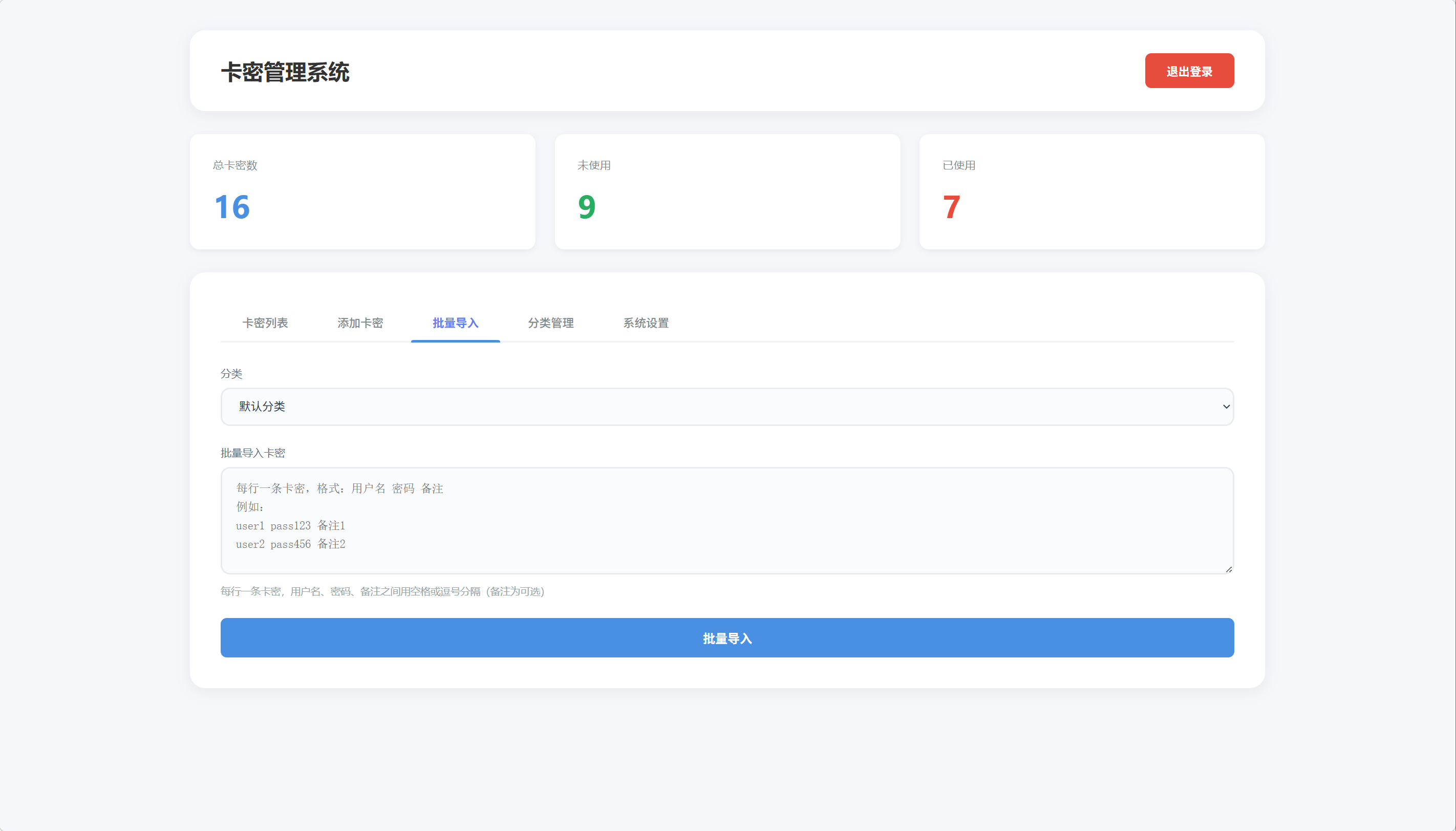The height and width of the screenshot is (831, 1456).
Task: Click the 批量导入卡密 field label
Action: click(253, 453)
